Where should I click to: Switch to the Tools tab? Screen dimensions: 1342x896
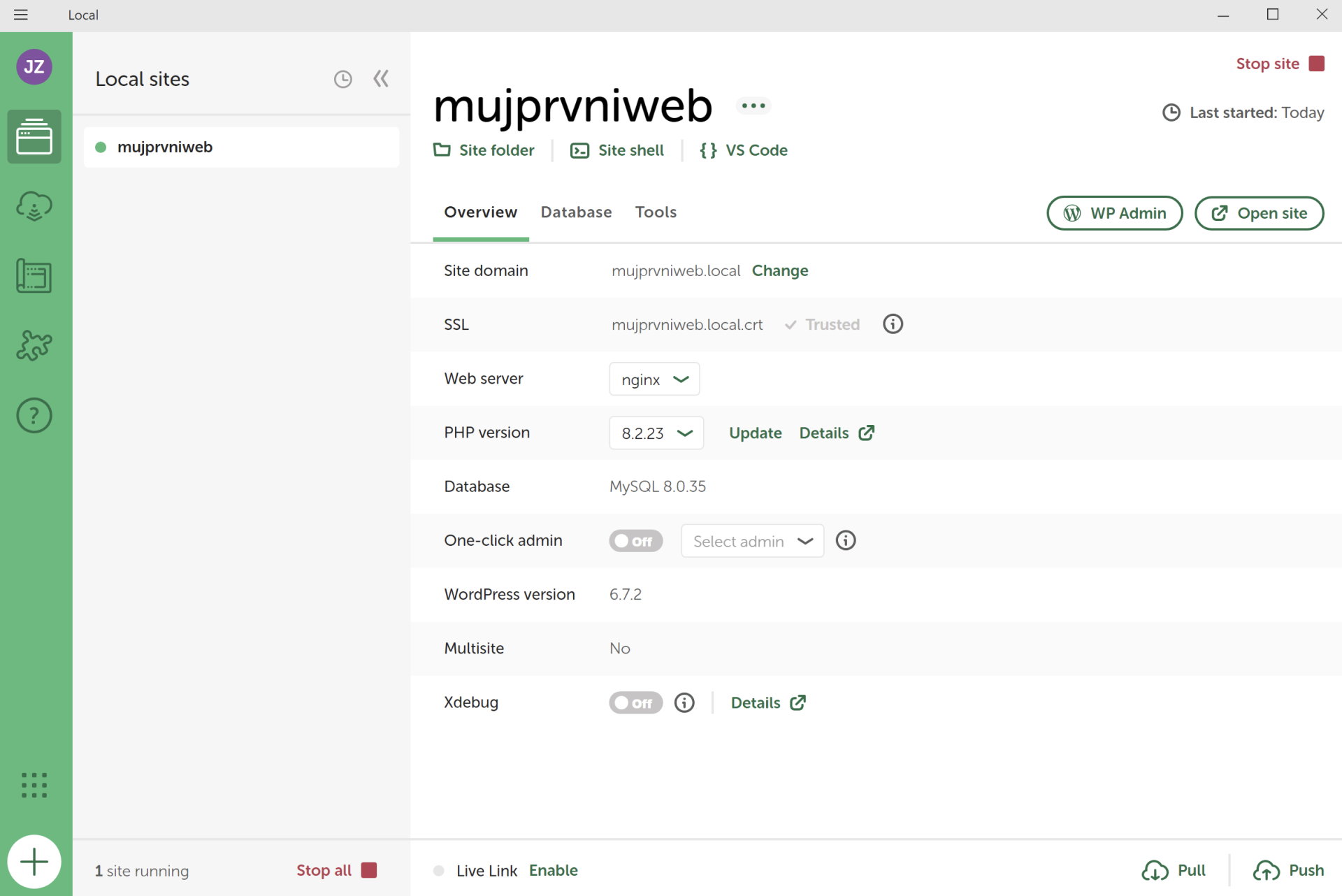656,212
